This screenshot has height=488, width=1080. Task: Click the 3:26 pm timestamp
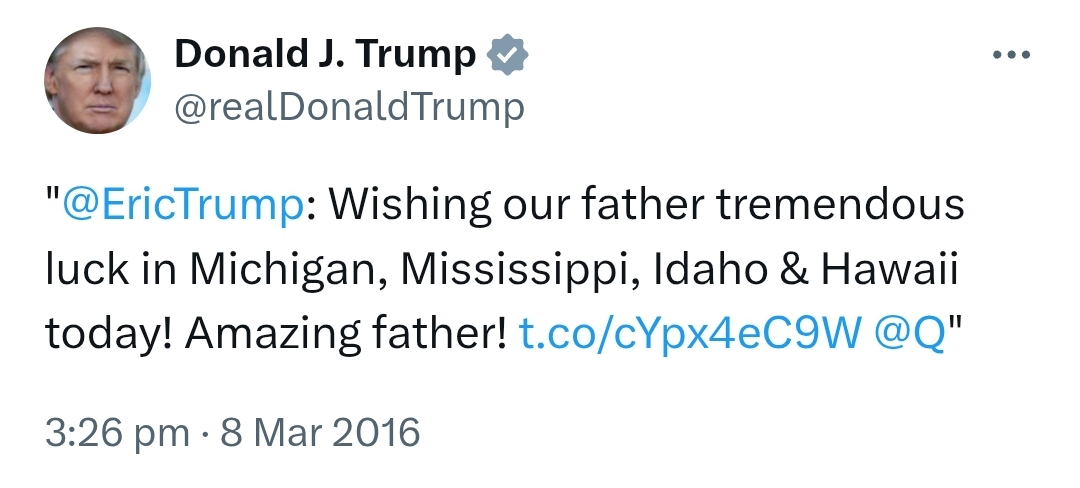(116, 433)
